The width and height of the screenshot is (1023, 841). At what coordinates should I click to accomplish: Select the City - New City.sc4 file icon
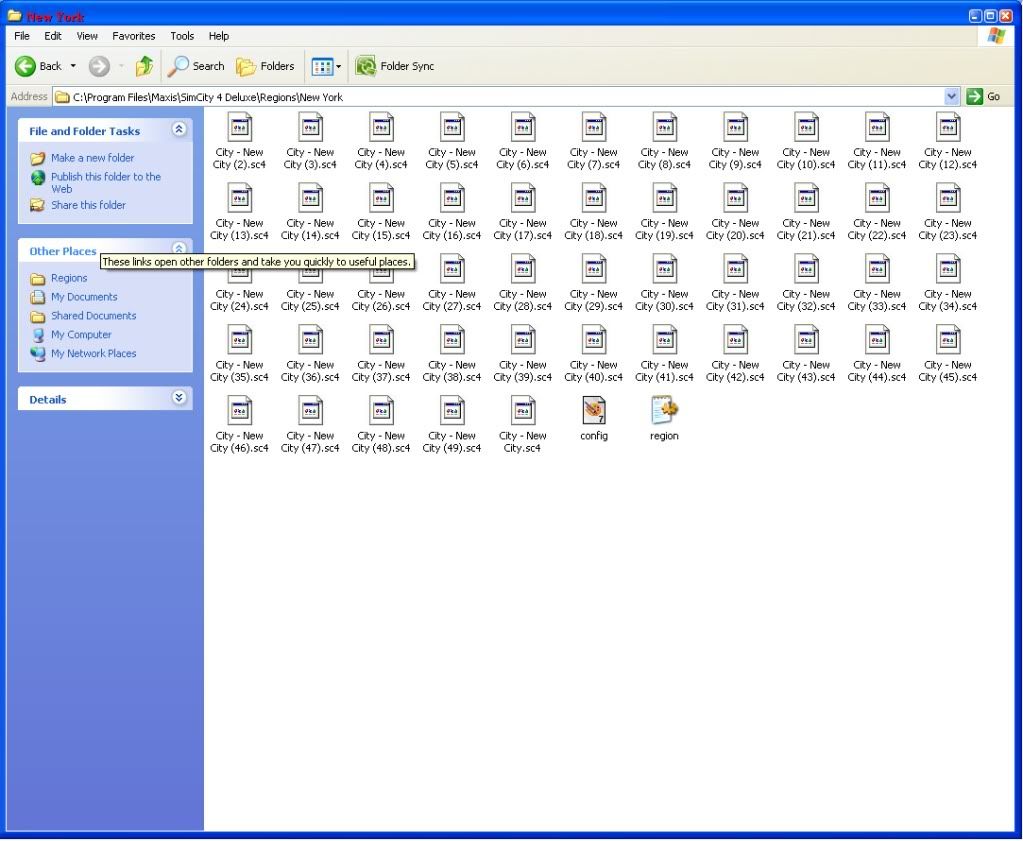point(523,410)
